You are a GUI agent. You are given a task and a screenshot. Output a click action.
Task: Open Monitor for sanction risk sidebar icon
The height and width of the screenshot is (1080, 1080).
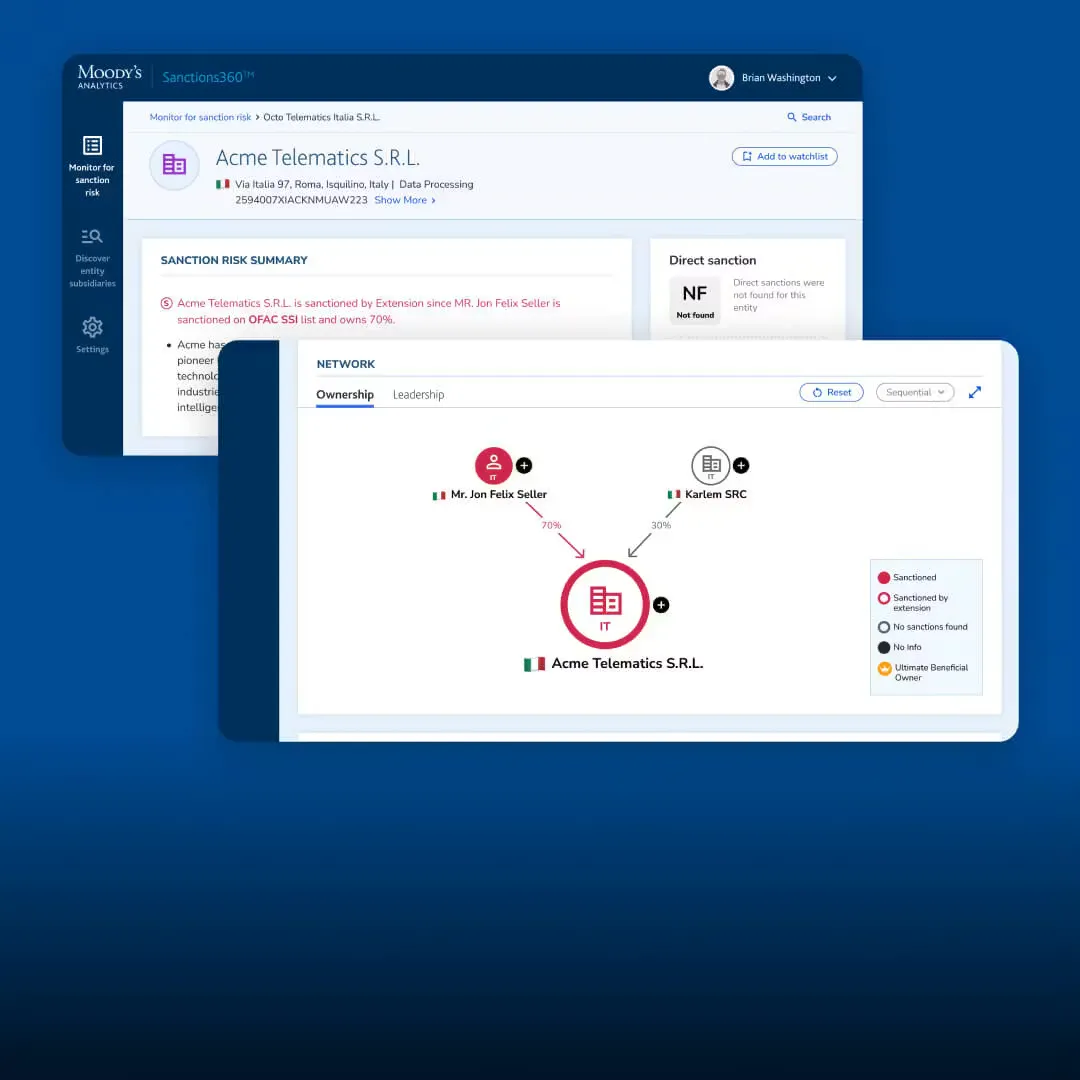[x=92, y=145]
